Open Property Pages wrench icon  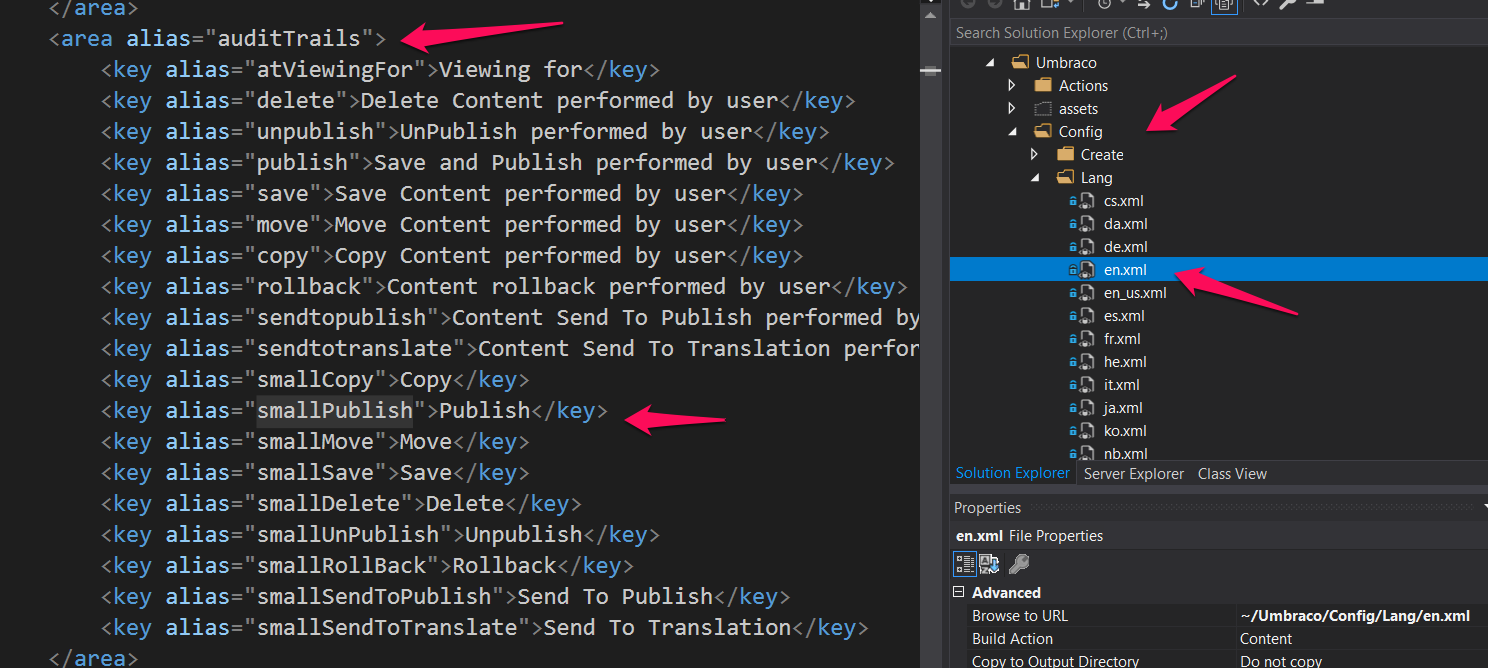pos(1019,564)
